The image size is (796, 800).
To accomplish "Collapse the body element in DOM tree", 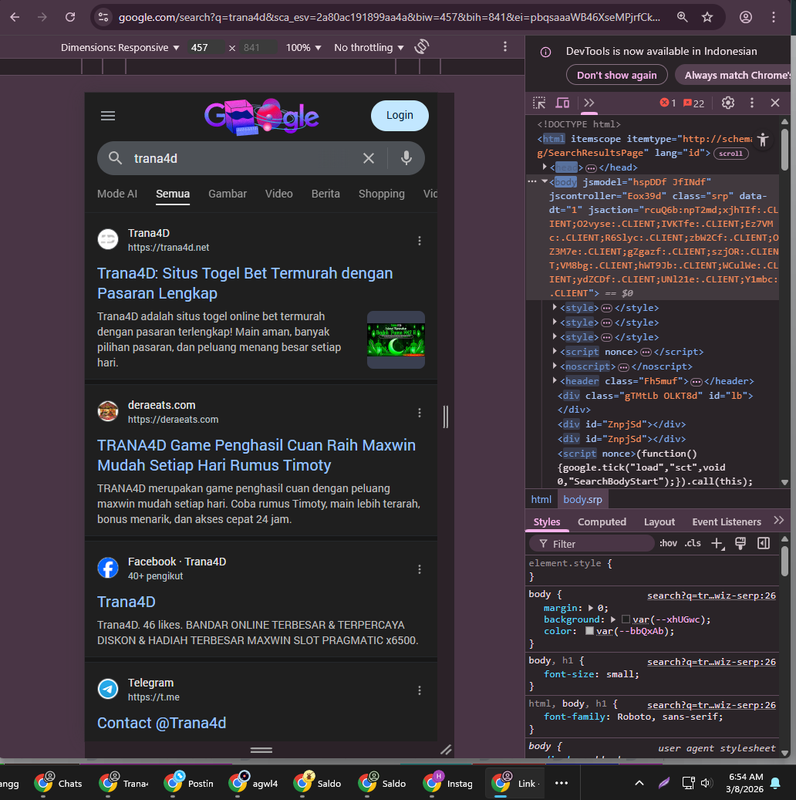I will click(x=544, y=181).
